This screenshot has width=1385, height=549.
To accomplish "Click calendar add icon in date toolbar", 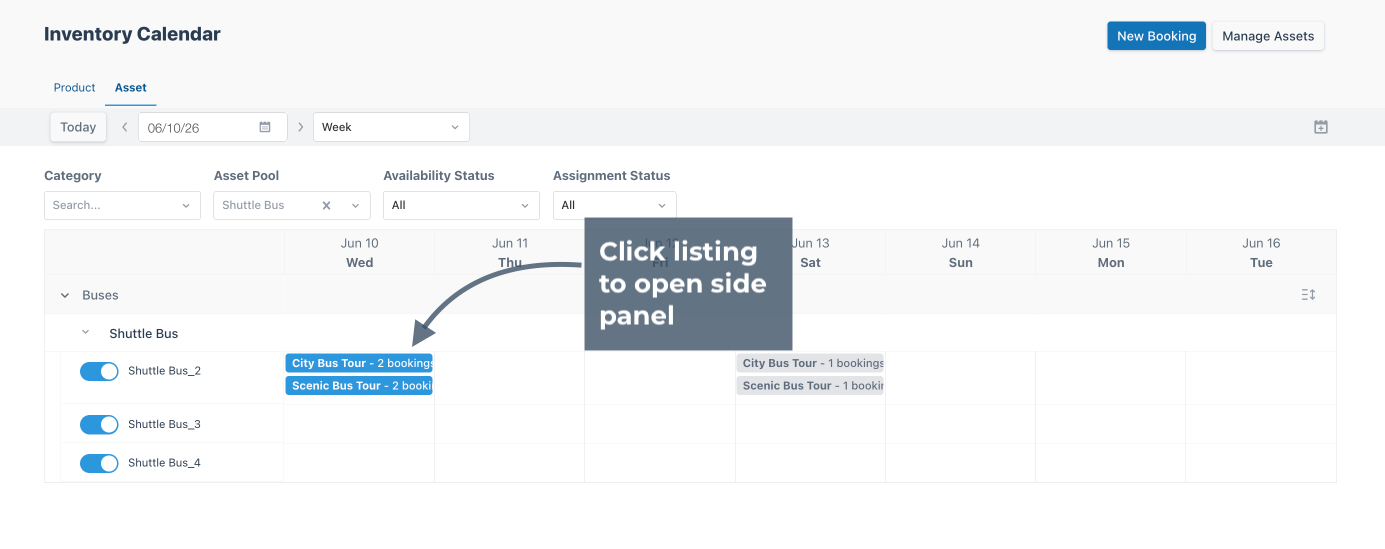I will (x=1321, y=127).
